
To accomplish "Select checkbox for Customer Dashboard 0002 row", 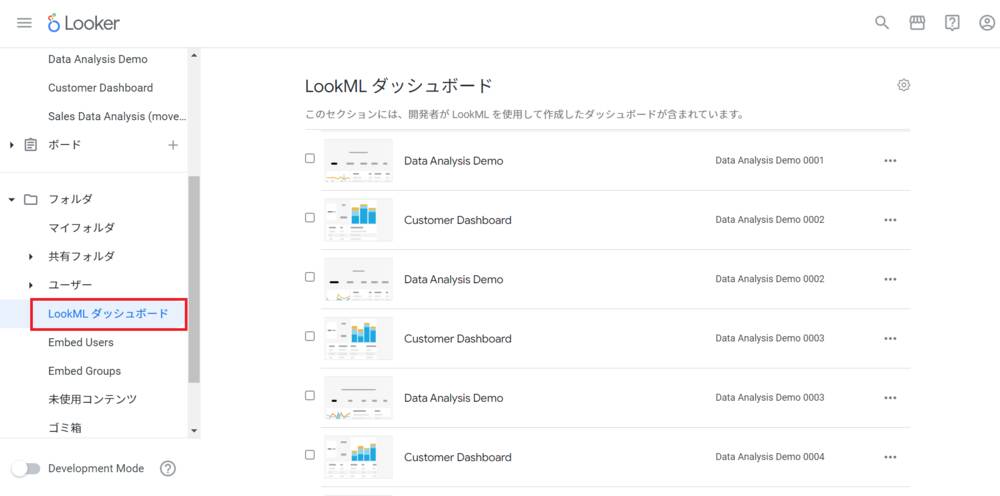I will point(310,217).
